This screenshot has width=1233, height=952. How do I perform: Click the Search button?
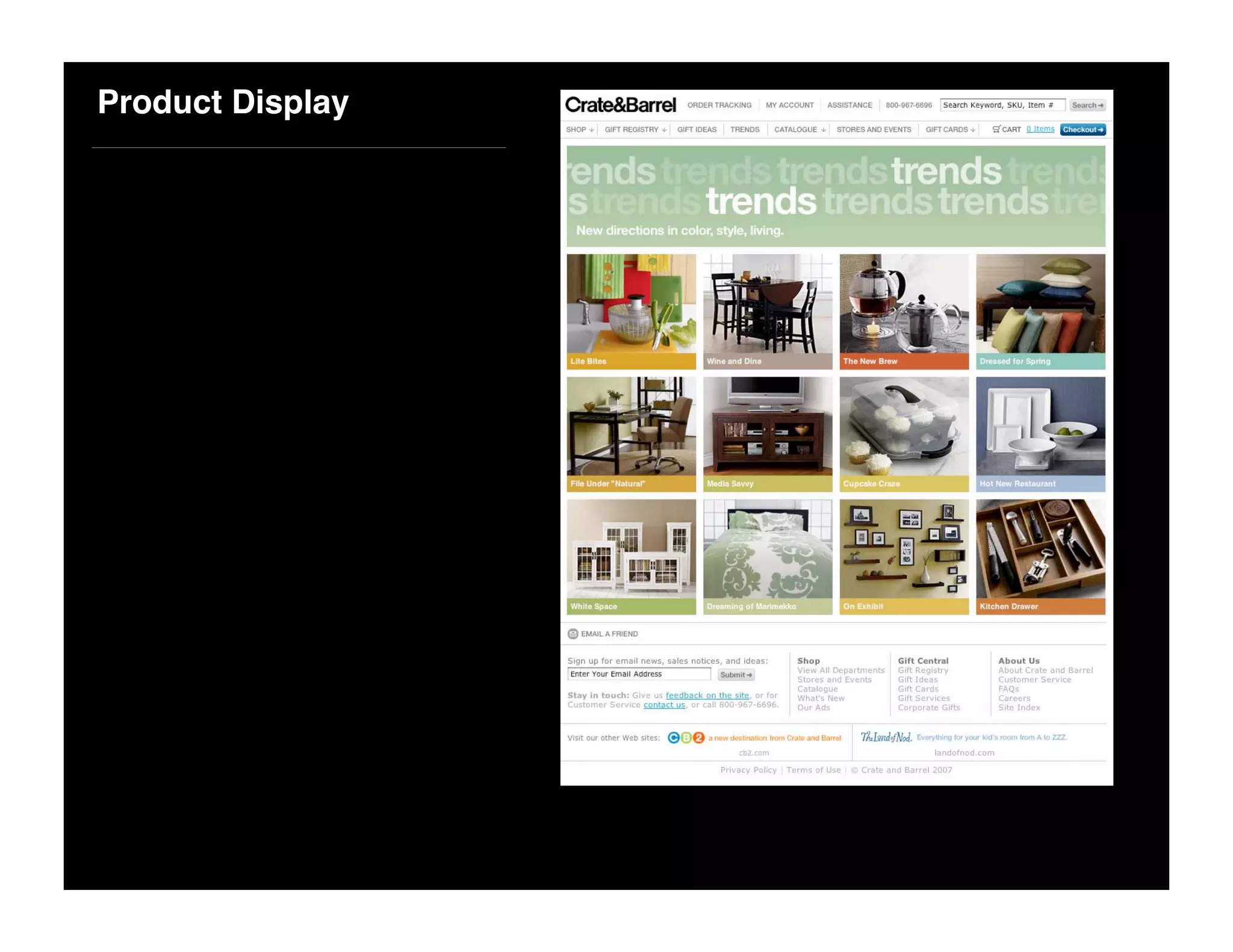tap(1087, 105)
